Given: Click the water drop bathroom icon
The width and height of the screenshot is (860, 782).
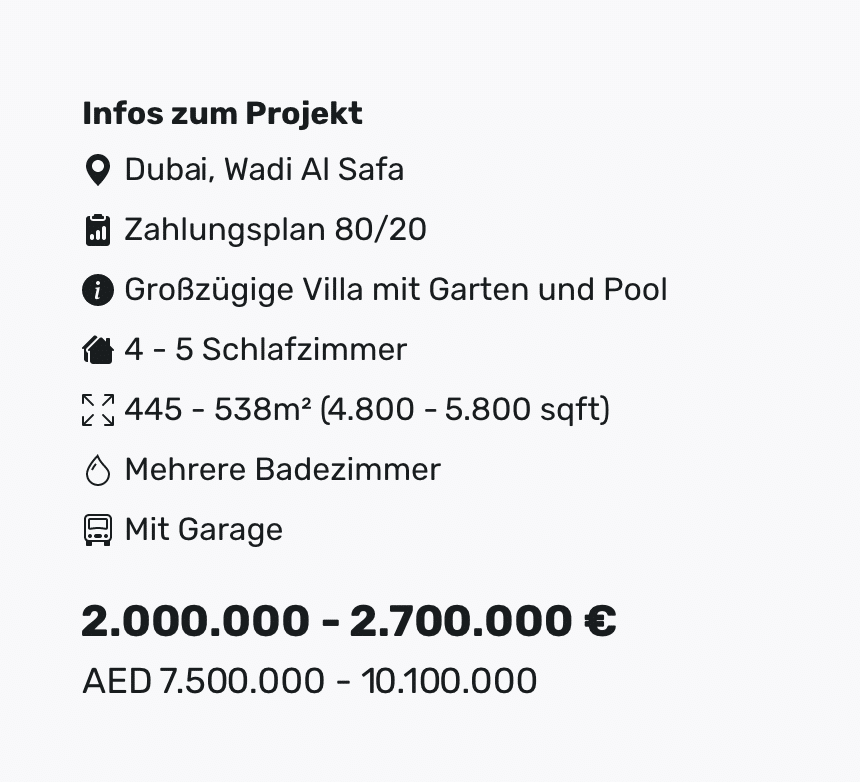Looking at the screenshot, I should [98, 470].
